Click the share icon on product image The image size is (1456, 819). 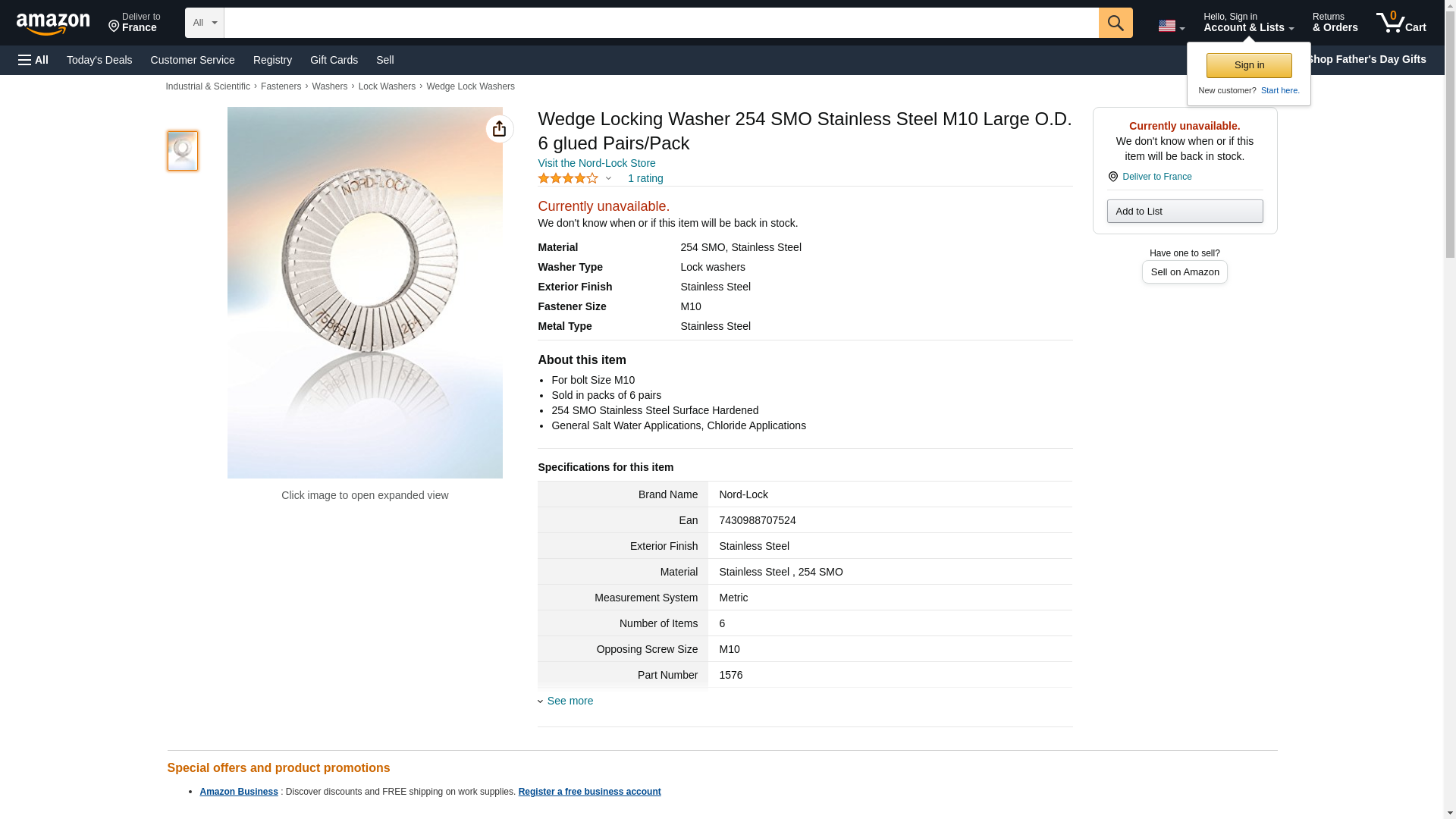[x=499, y=129]
